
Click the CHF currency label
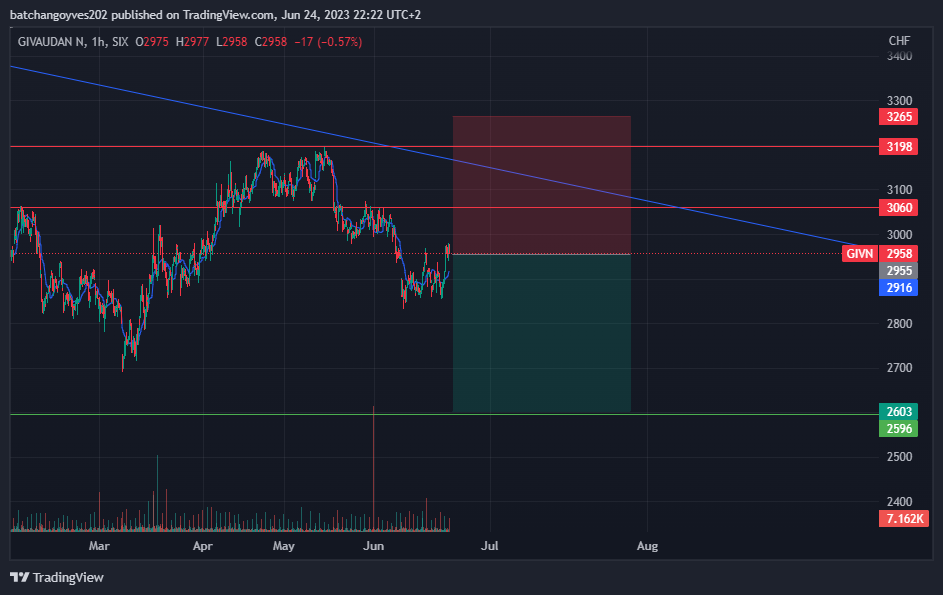coord(899,41)
